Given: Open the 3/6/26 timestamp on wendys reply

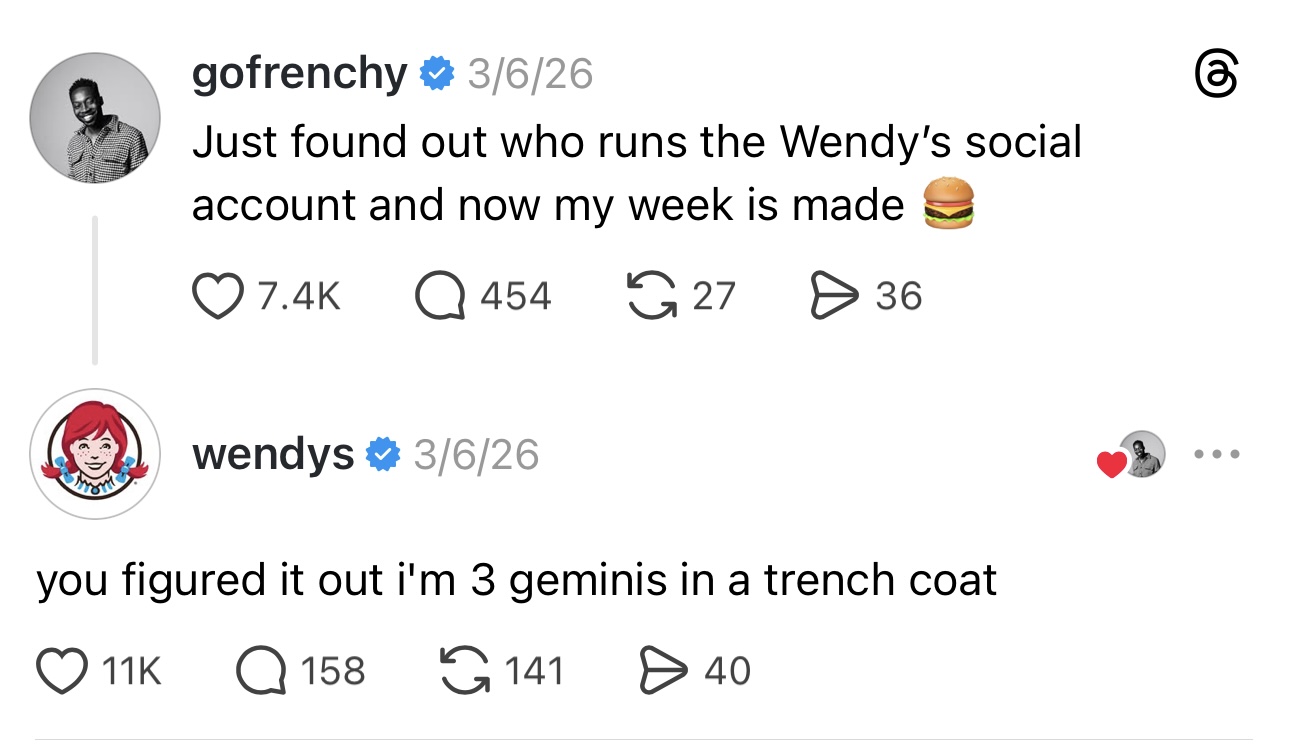Looking at the screenshot, I should tap(476, 455).
